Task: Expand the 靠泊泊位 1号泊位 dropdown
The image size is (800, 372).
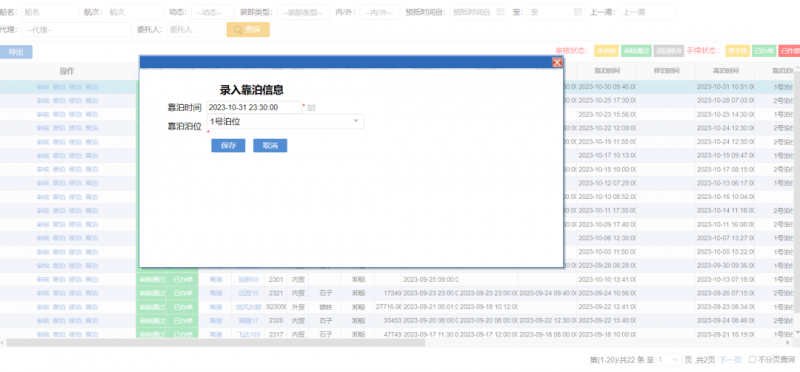Action: coord(285,121)
